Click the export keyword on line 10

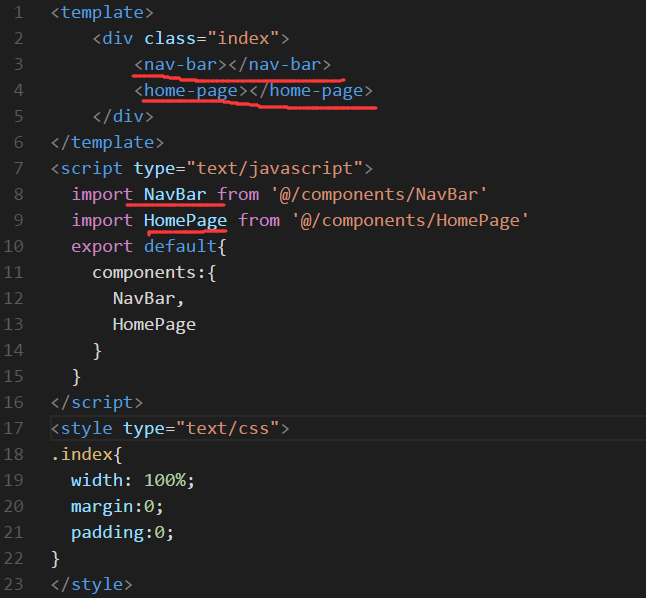tap(102, 246)
